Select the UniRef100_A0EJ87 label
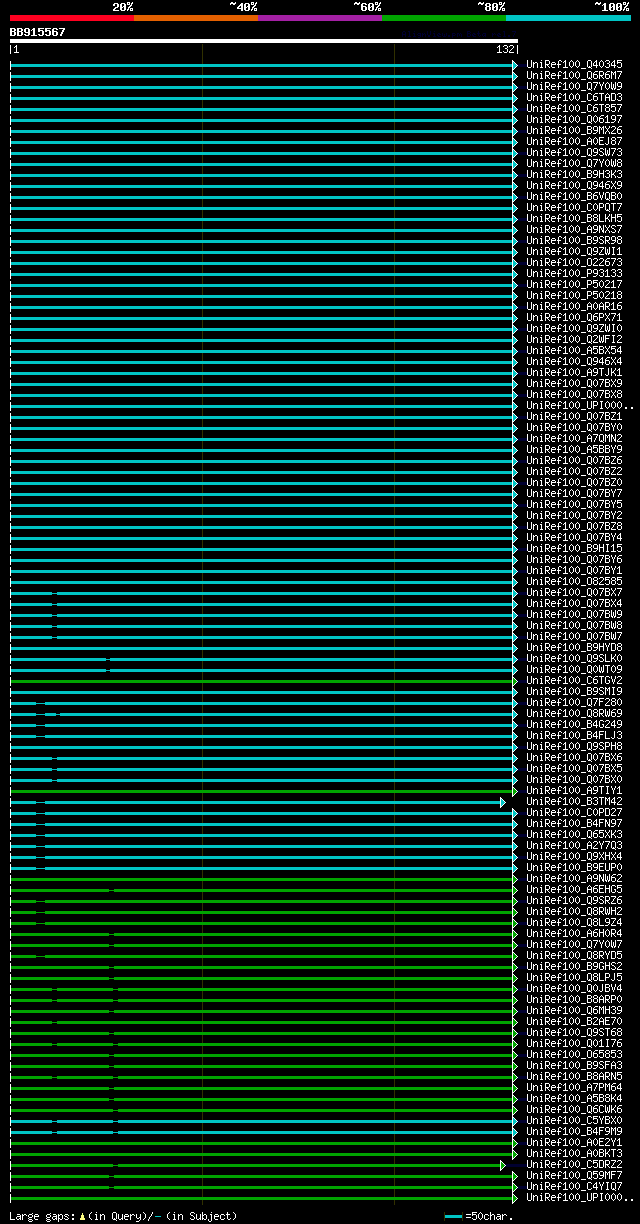The height and width of the screenshot is (1224, 640). coord(575,141)
